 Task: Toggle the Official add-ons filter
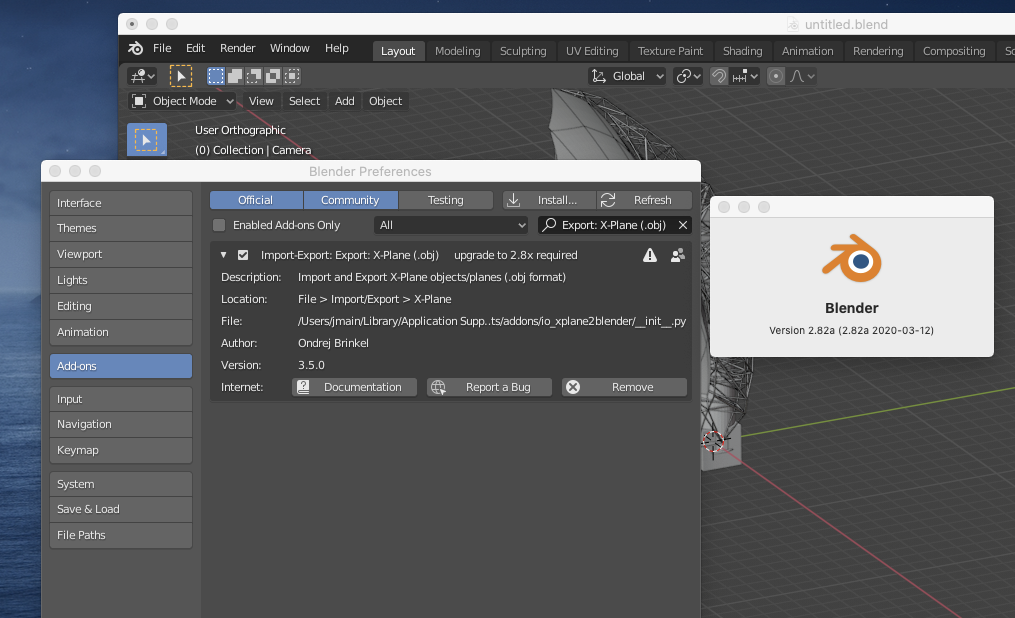coord(256,200)
